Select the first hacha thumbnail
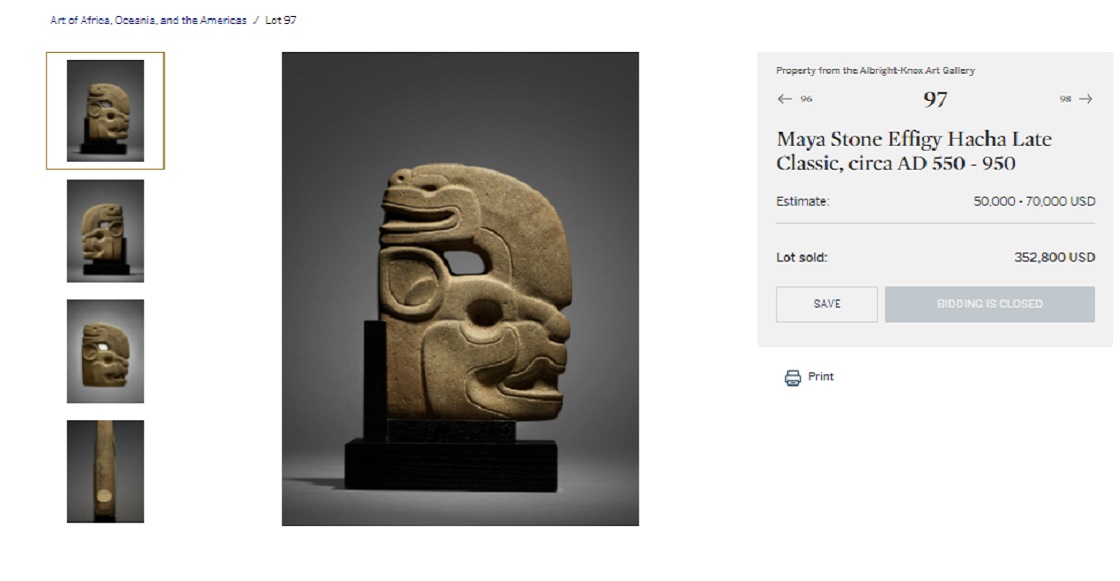Image resolution: width=1120 pixels, height=581 pixels. click(105, 111)
